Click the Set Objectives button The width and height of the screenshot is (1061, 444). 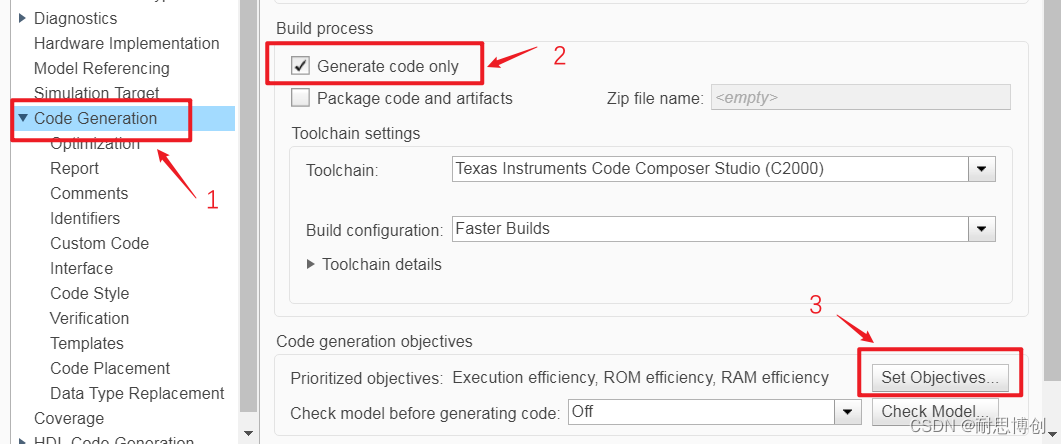tap(939, 378)
